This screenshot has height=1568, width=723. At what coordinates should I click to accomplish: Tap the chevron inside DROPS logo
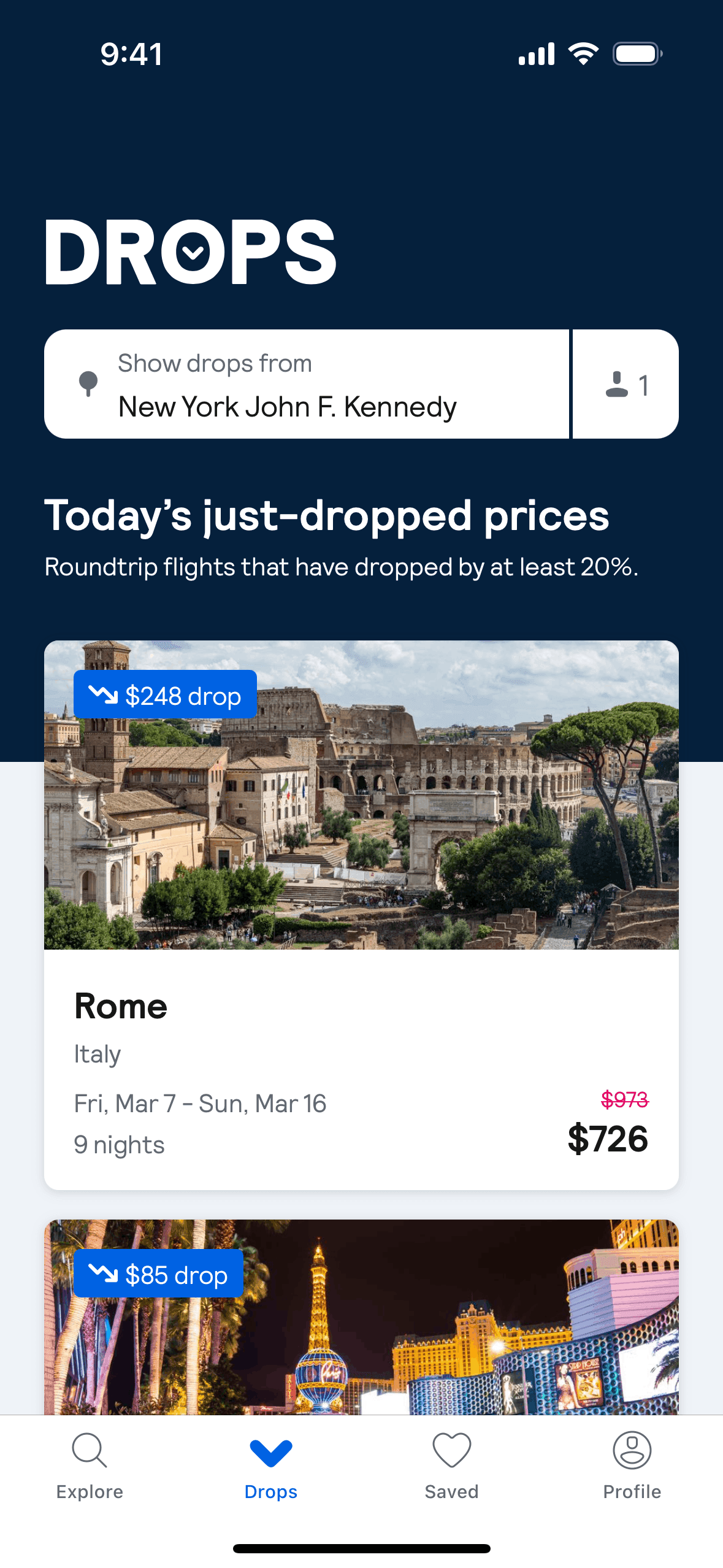pyautogui.click(x=193, y=252)
